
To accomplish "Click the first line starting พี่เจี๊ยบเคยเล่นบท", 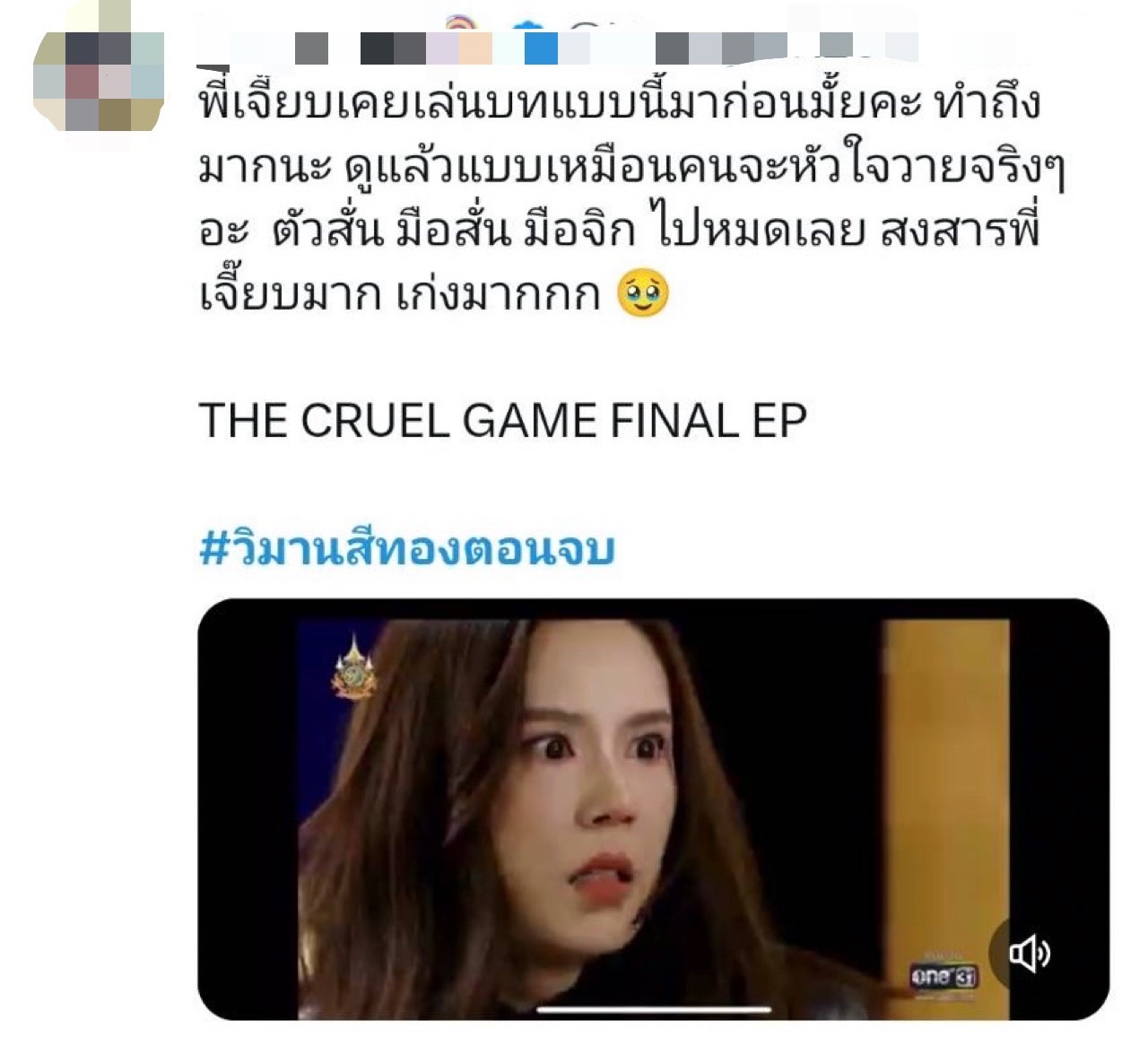I will 619,106.
